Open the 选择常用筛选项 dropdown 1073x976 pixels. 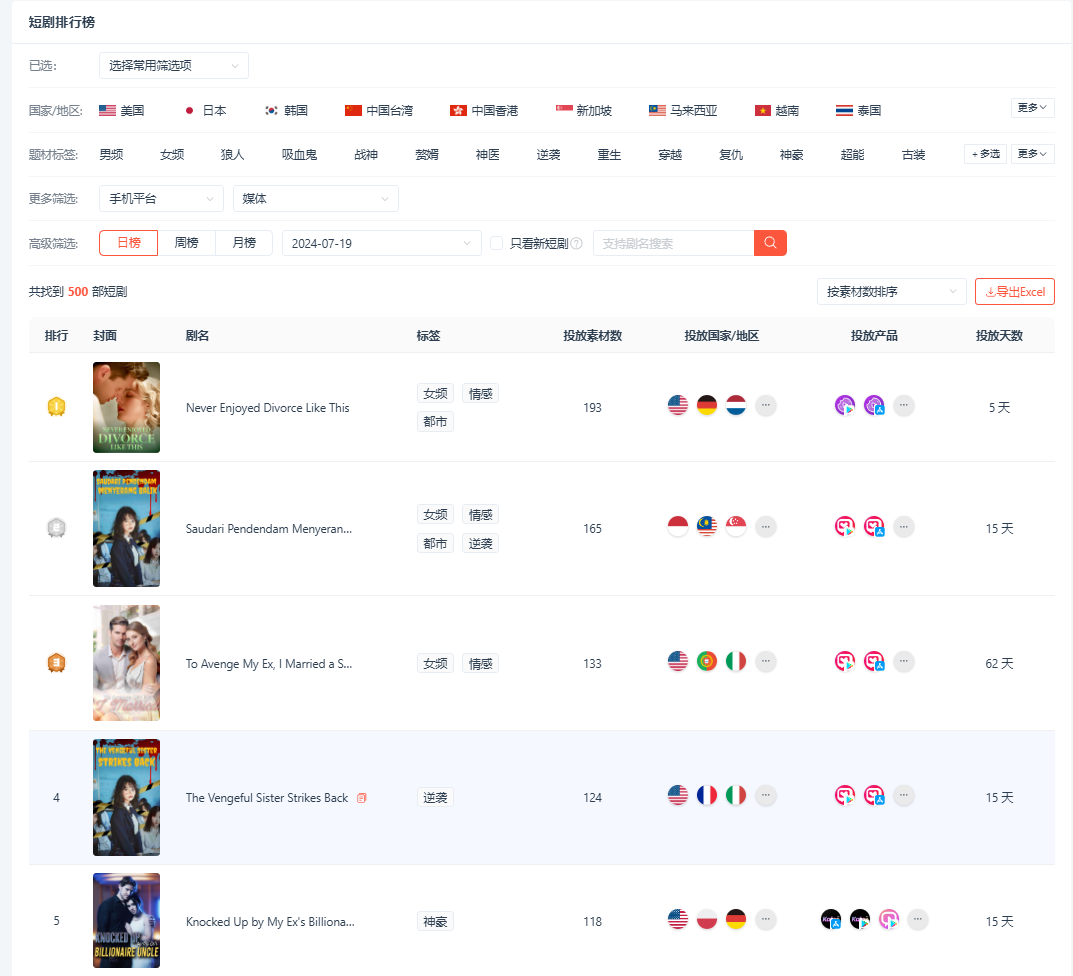(x=173, y=65)
